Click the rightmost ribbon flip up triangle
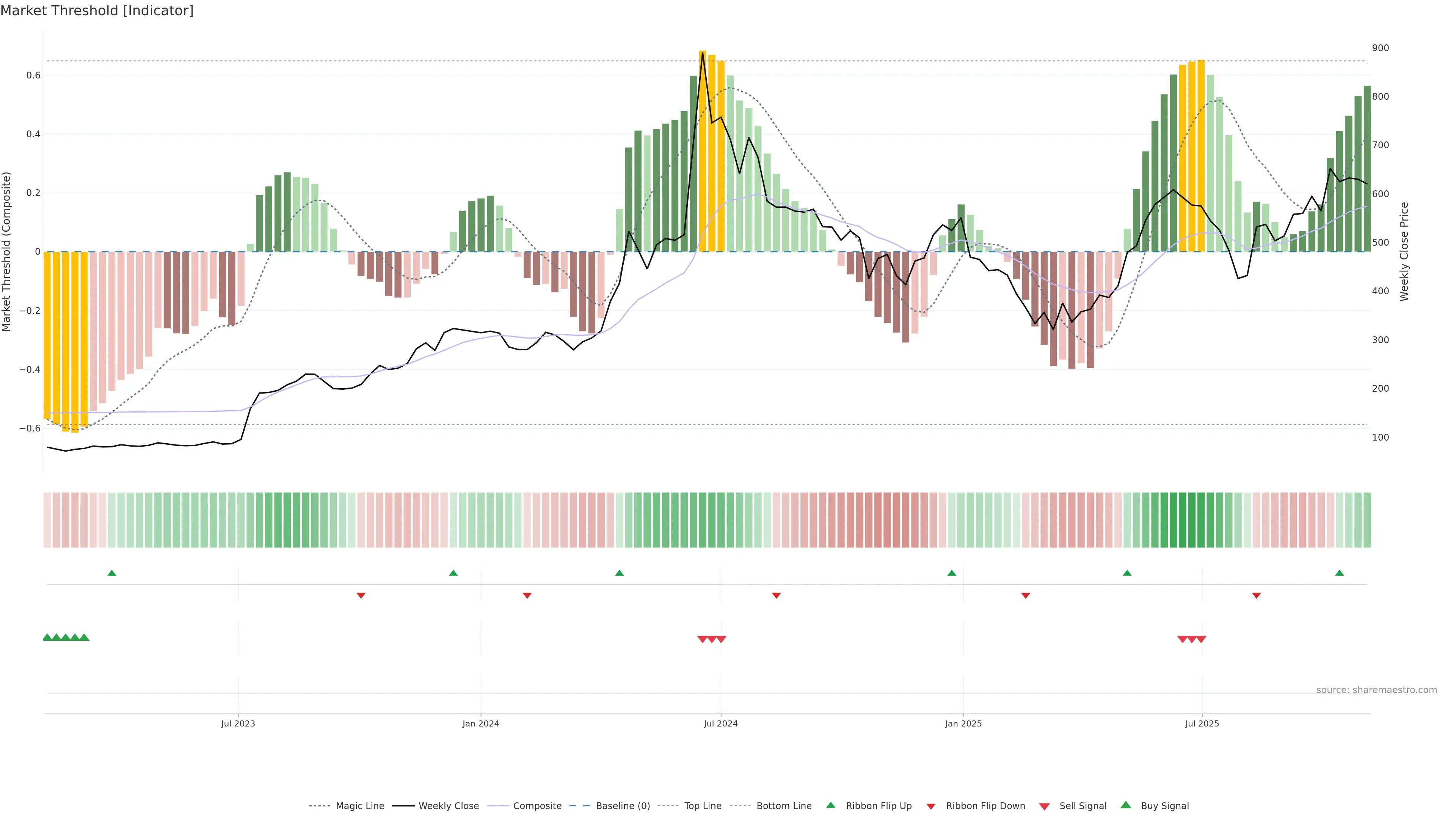This screenshot has height=819, width=1456. [1339, 573]
